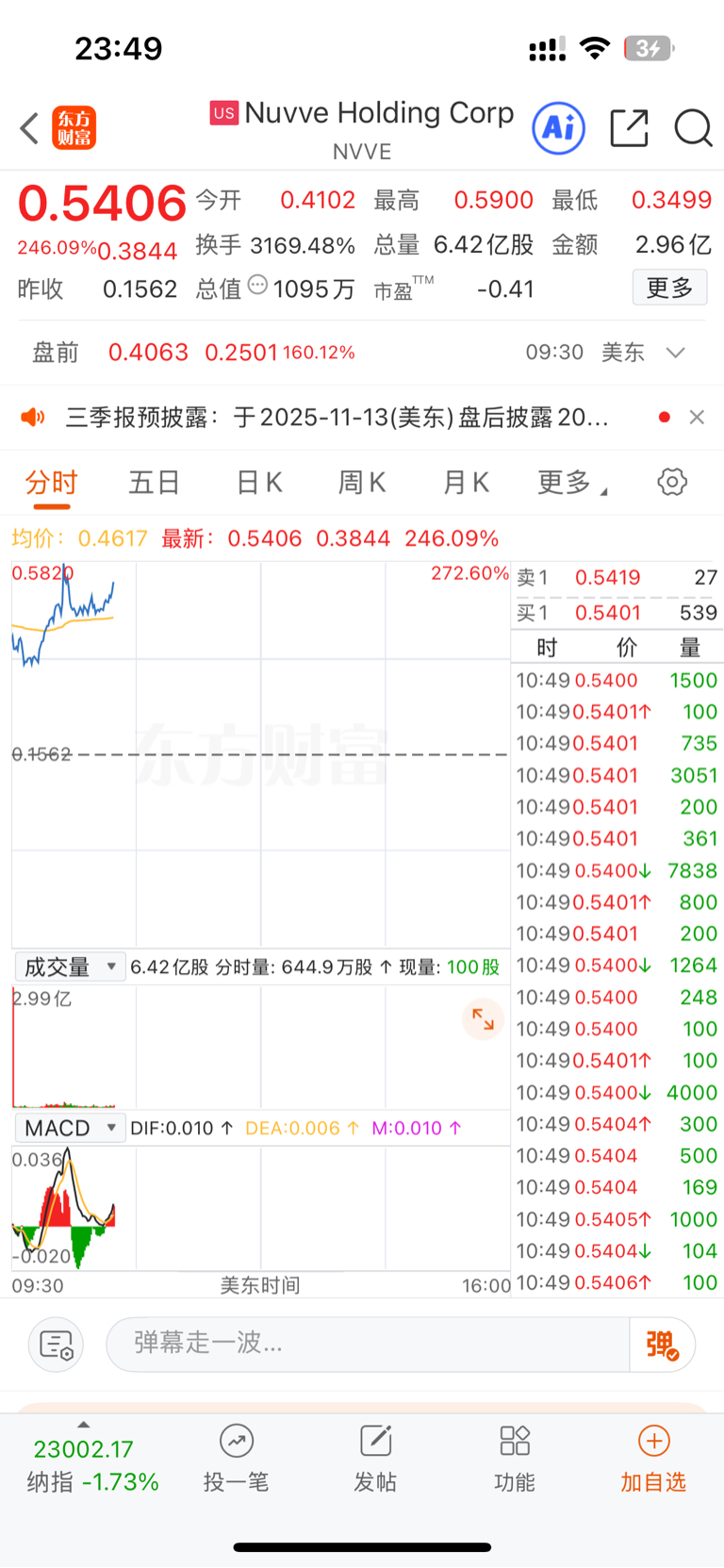Select the 分时 tab
Viewport: 724px width, 1568px height.
click(51, 483)
